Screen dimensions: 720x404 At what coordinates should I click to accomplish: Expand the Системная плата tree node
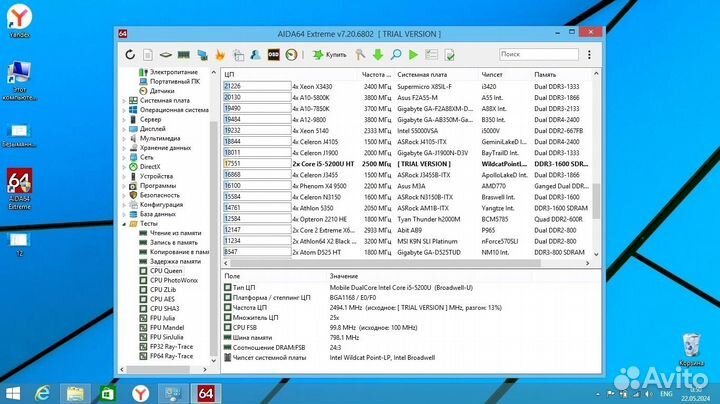(x=124, y=101)
